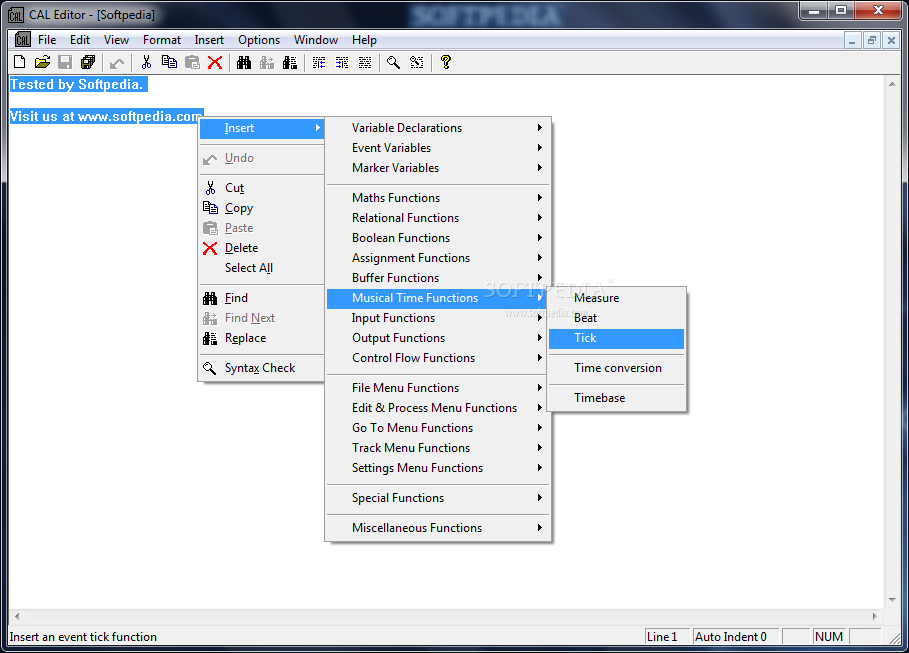Click the yellow question mark Help icon

pos(446,62)
